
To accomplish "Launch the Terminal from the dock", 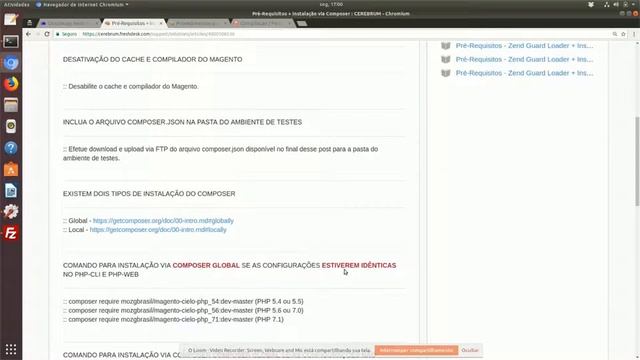I will [x=11, y=41].
